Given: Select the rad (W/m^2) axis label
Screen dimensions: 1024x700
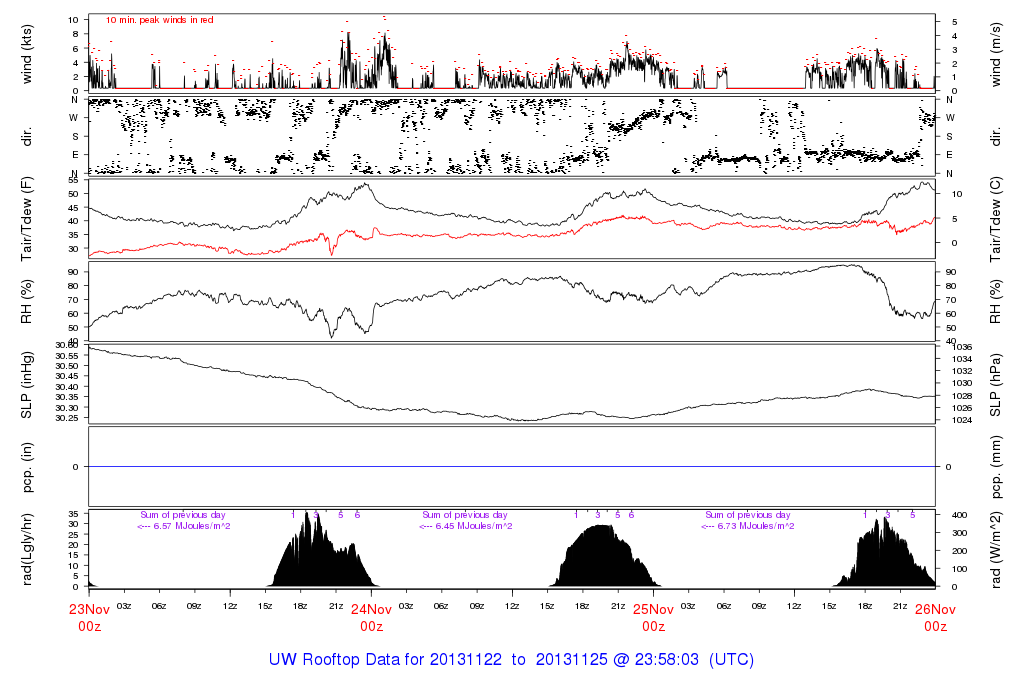Looking at the screenshot, I should [x=995, y=548].
